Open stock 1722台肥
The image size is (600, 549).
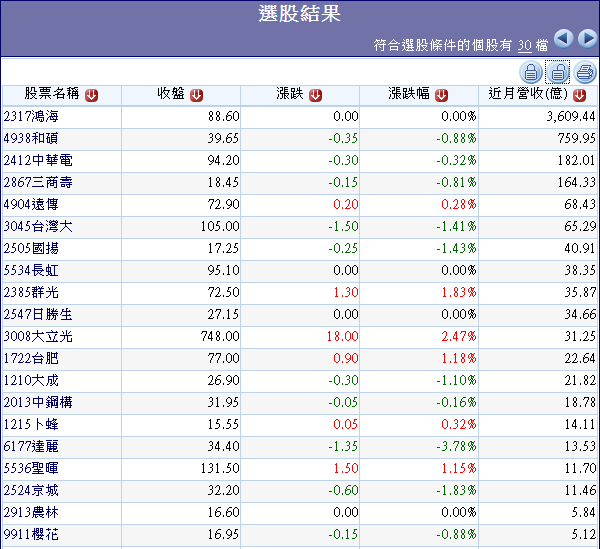tap(31, 358)
